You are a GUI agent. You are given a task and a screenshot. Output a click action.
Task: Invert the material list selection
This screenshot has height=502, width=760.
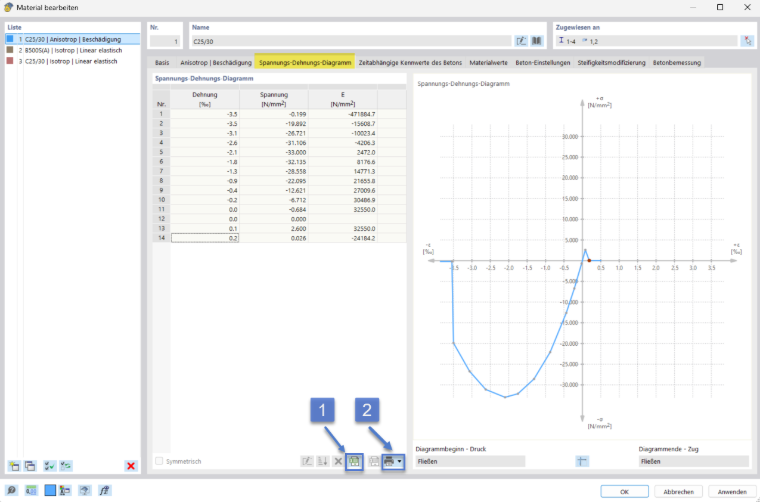pyautogui.click(x=66, y=466)
